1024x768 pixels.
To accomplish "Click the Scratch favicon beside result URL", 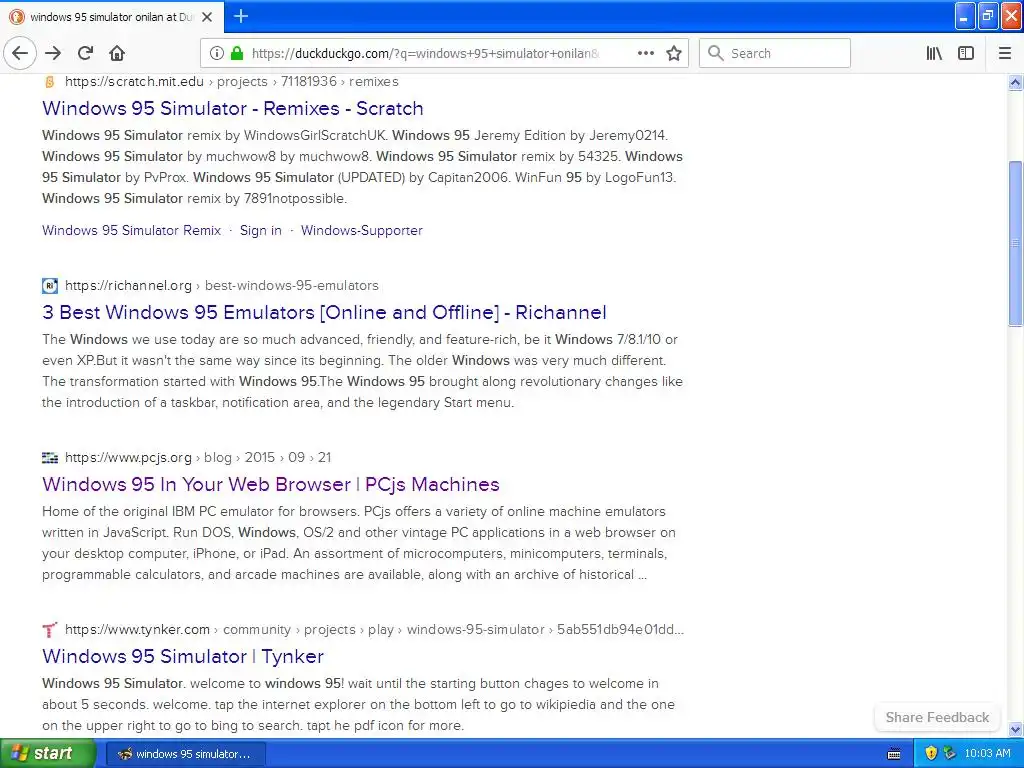I will (50, 82).
